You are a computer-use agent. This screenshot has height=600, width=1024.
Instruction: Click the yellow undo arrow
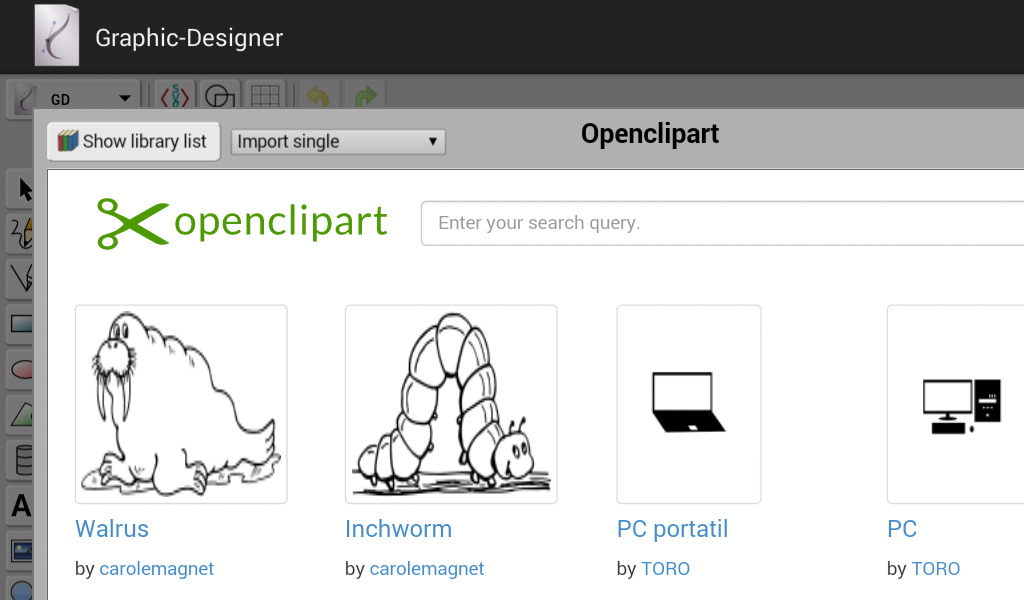[317, 97]
